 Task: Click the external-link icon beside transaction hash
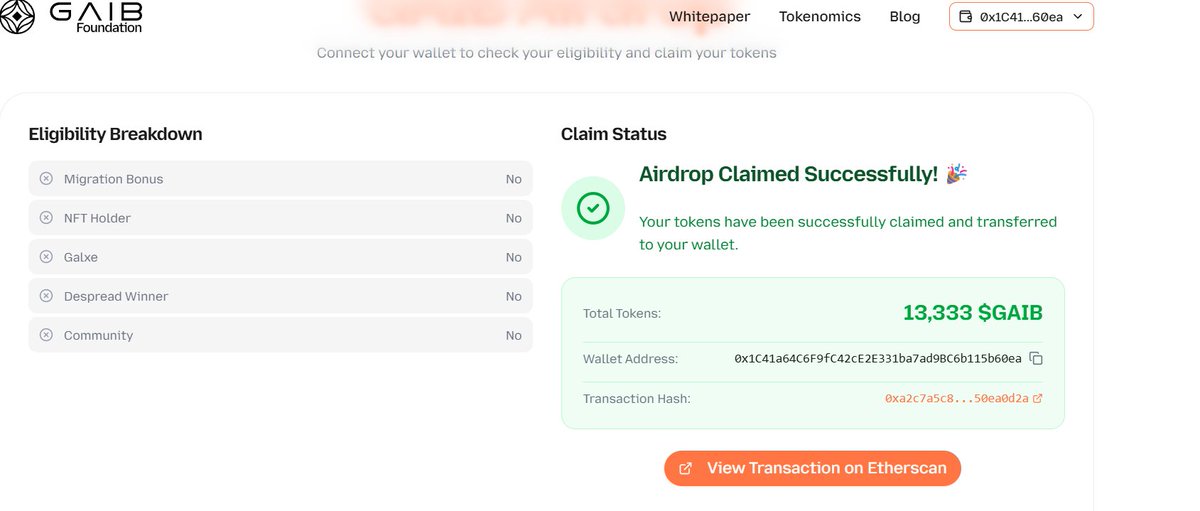tap(1037, 399)
